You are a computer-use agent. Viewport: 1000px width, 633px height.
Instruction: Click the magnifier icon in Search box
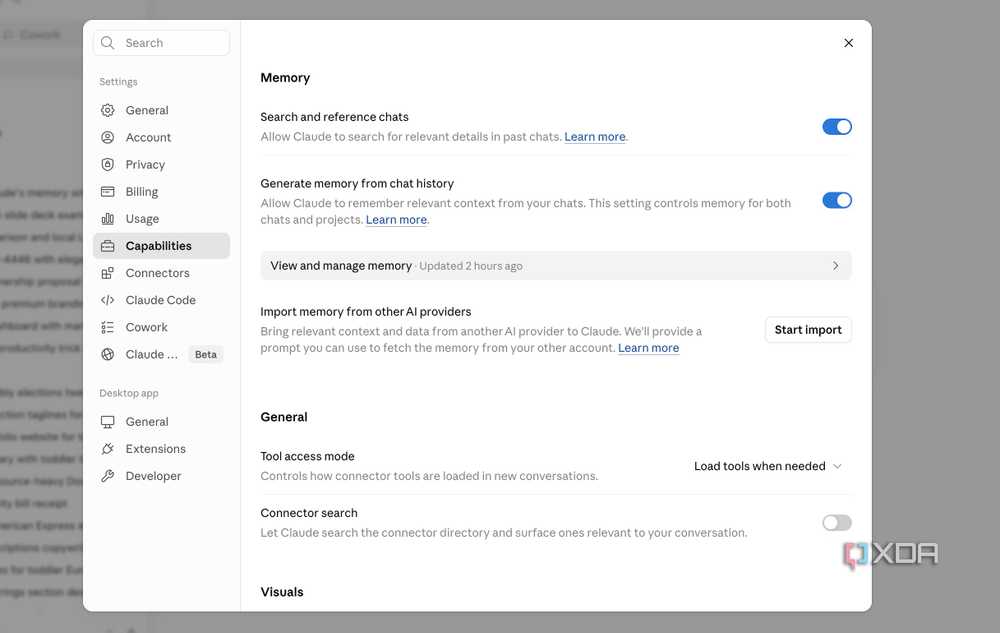108,43
